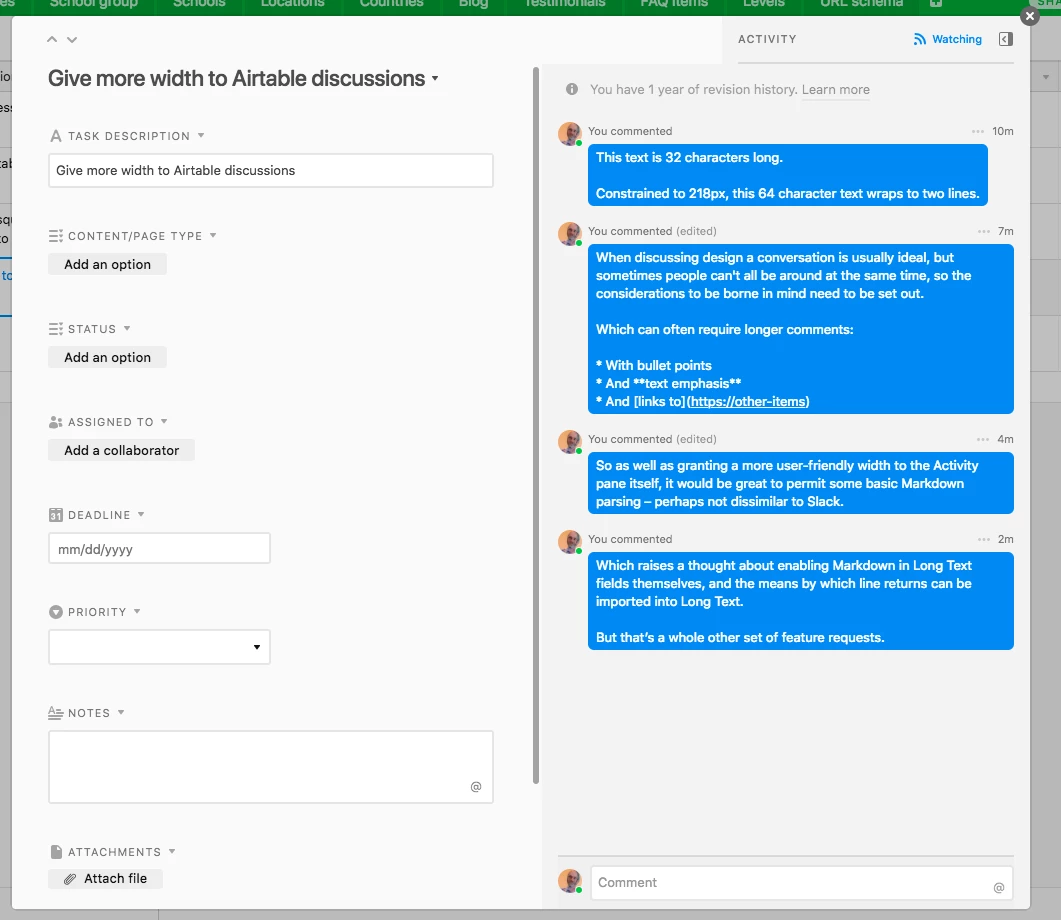Image resolution: width=1061 pixels, height=920 pixels.
Task: Go to previous record with up chevron
Action: click(x=52, y=39)
